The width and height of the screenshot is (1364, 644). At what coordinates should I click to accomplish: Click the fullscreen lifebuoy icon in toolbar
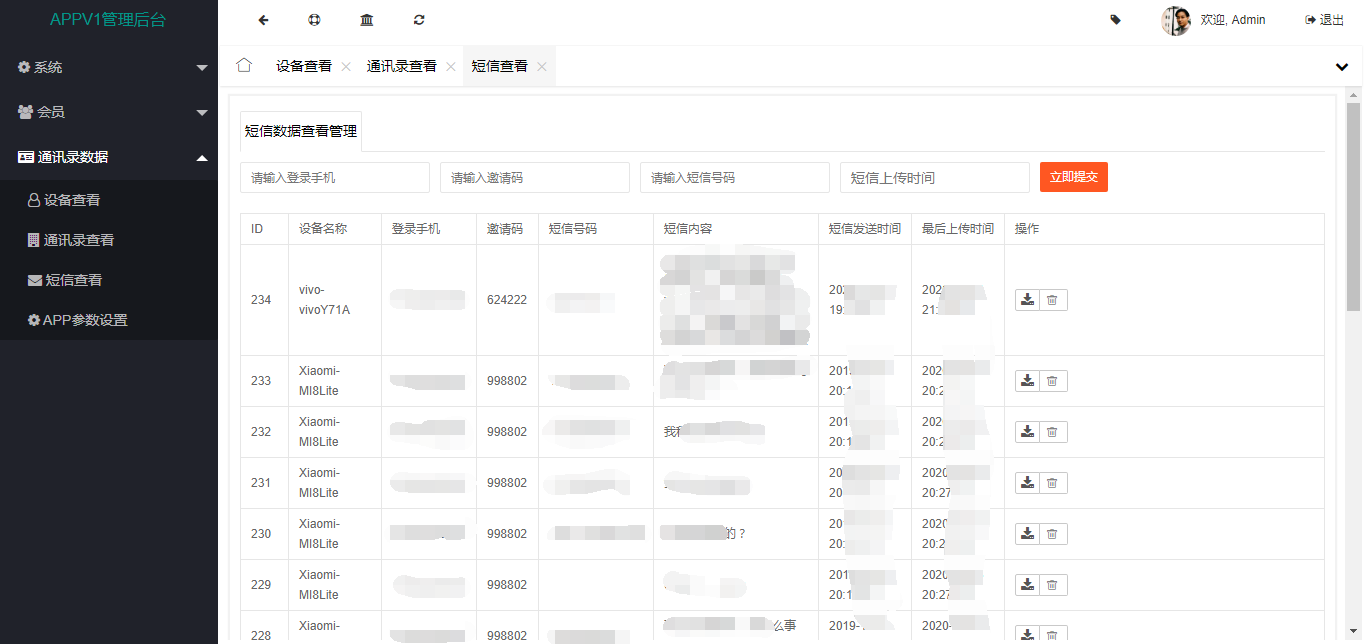click(x=315, y=20)
